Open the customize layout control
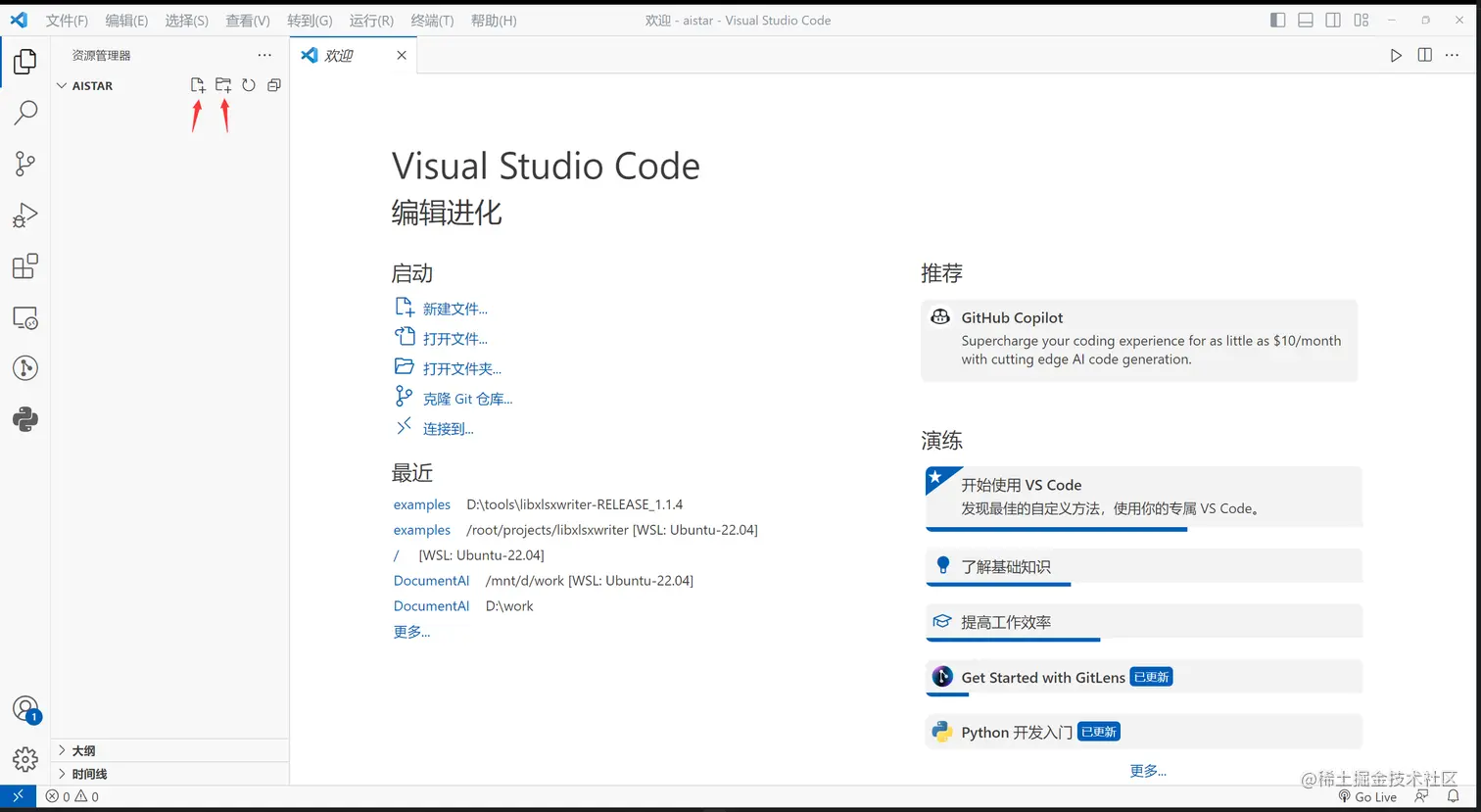Image resolution: width=1481 pixels, height=812 pixels. point(1362,20)
